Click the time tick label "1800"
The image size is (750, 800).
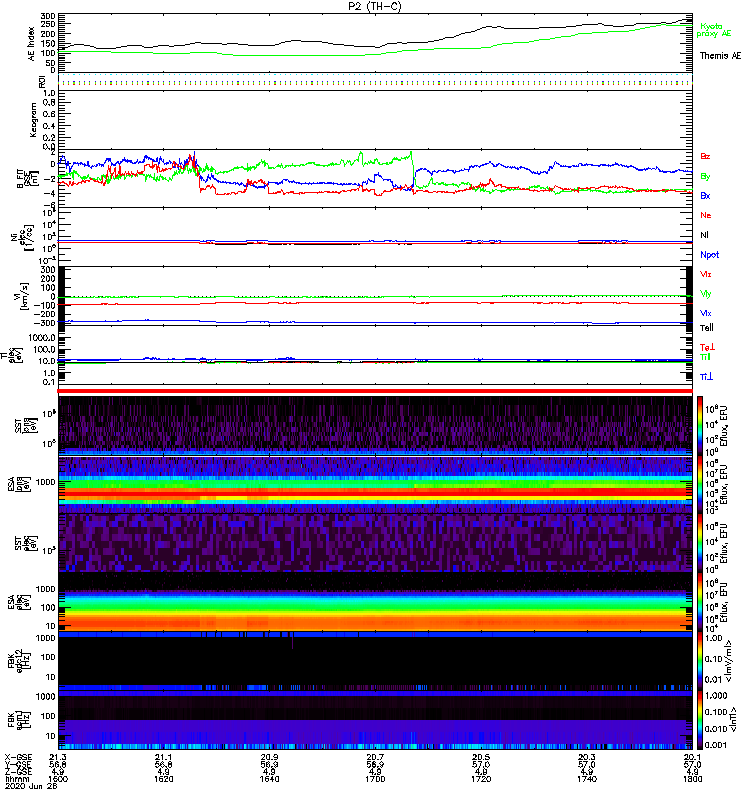click(x=692, y=779)
